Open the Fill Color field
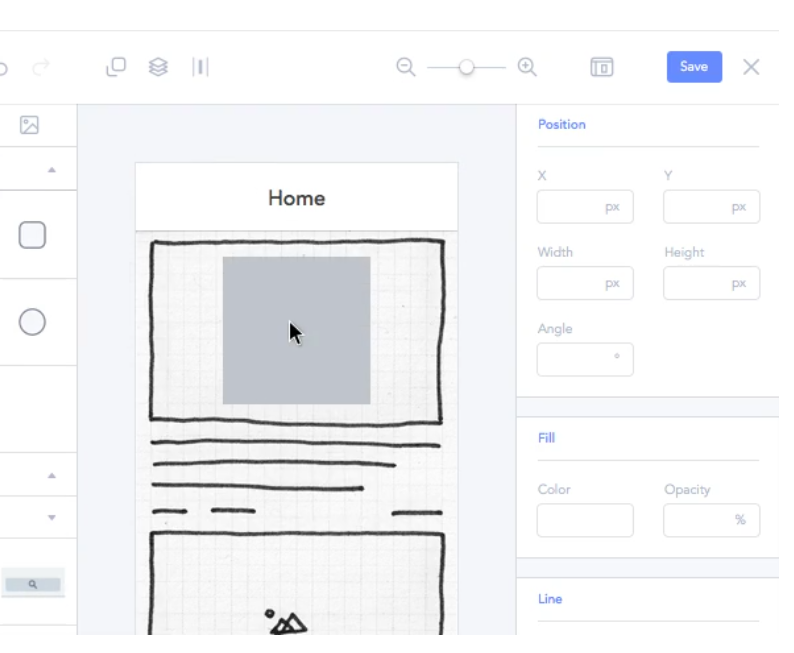 coord(585,520)
